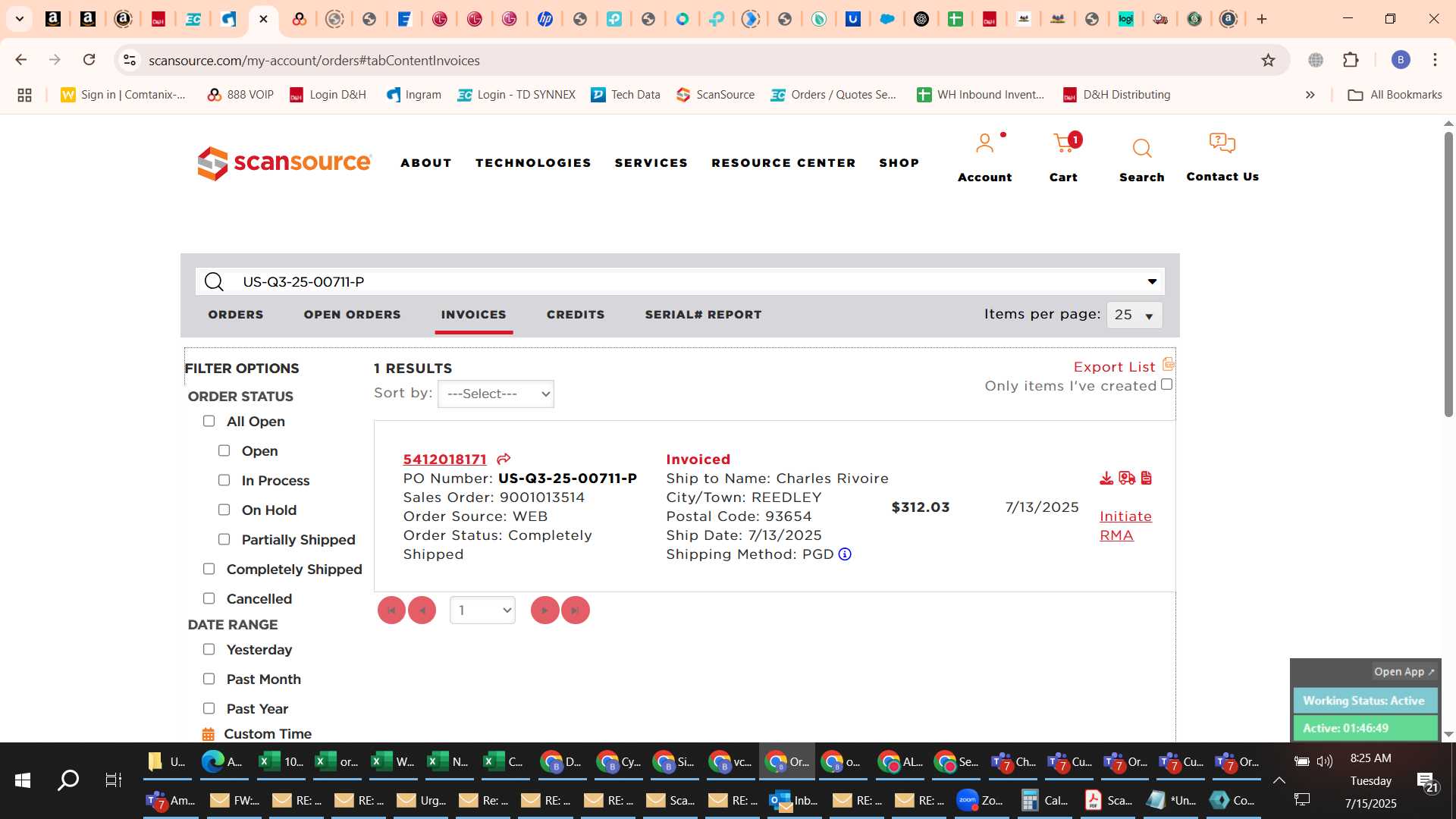The width and height of the screenshot is (1456, 819).
Task: Go to the previous results page
Action: coord(422,610)
